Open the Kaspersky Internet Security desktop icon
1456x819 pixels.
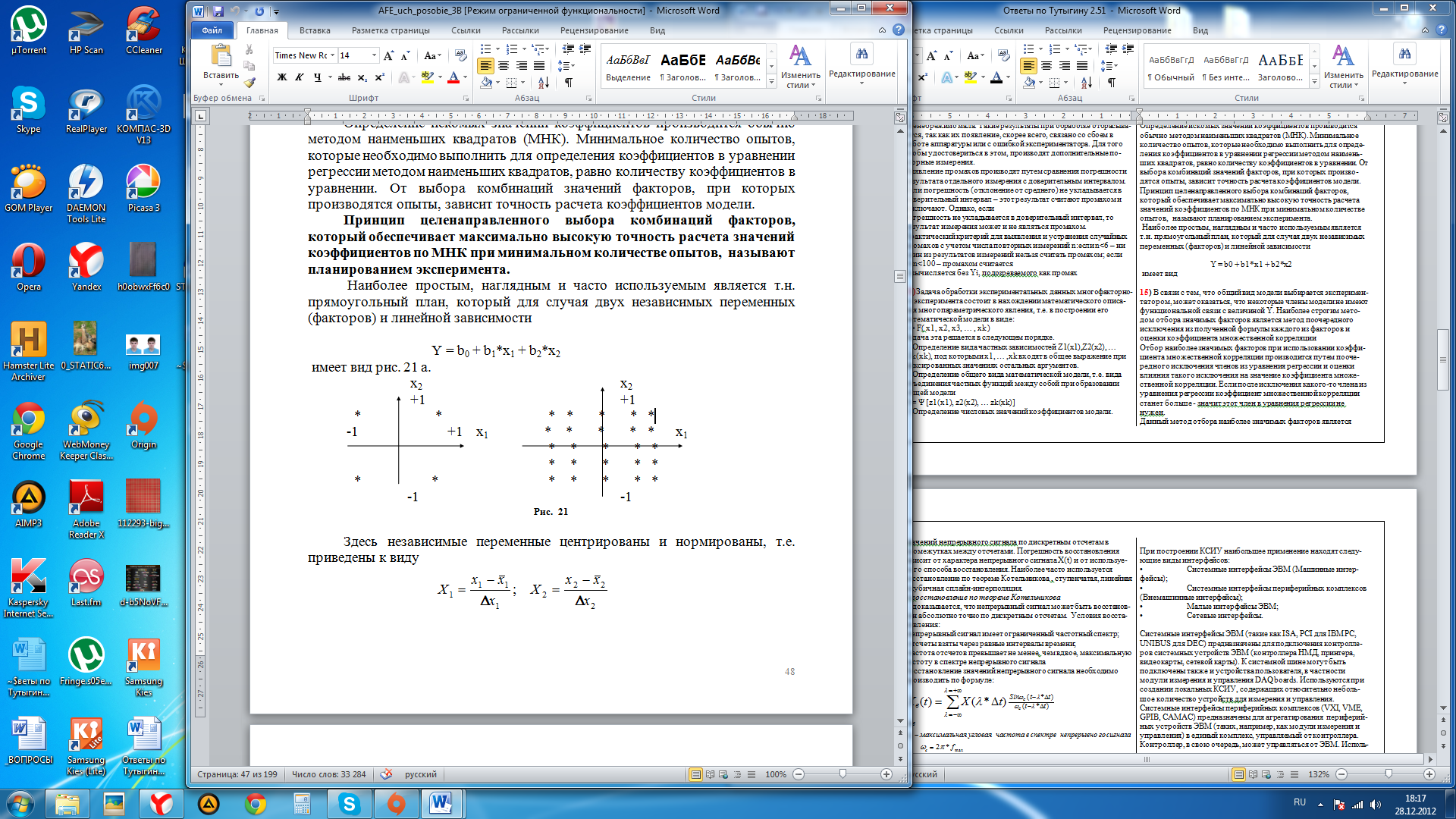click(x=29, y=588)
